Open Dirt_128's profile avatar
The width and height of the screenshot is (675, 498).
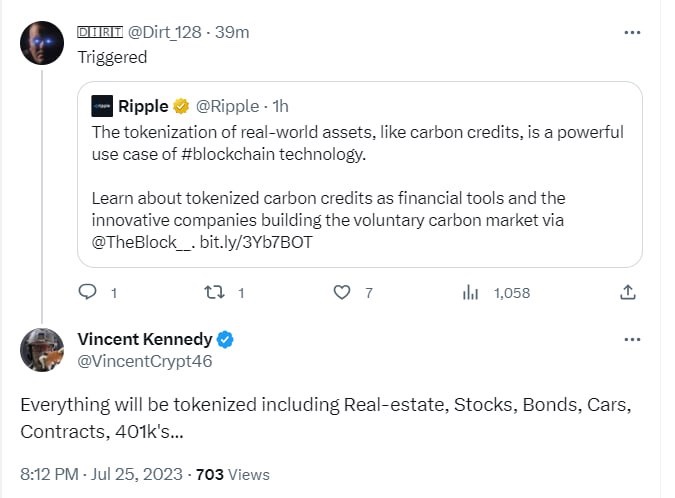[x=42, y=43]
